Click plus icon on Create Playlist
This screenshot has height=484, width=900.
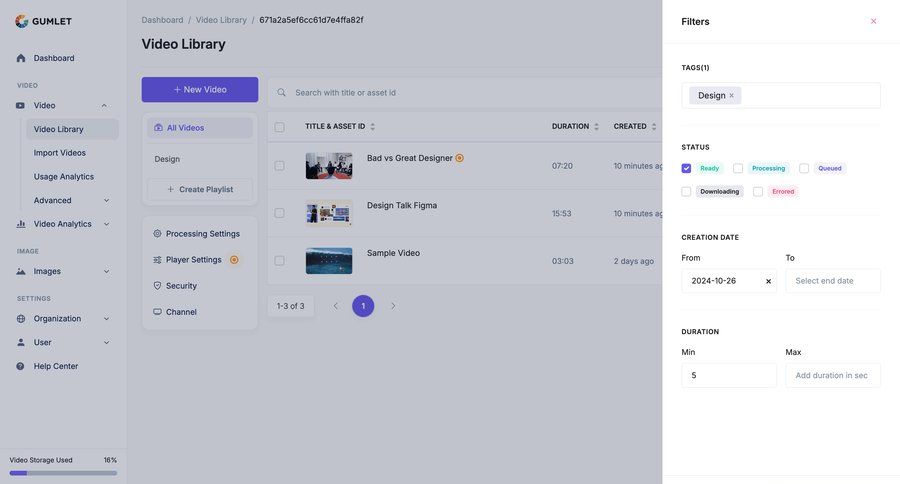point(170,189)
